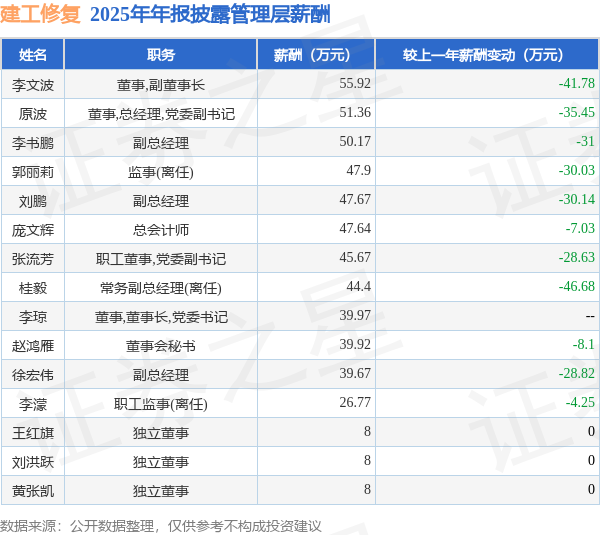Viewport: 600px width, 535px height.
Task: Click 李书鹏's salary 50.17
Action: (x=355, y=142)
